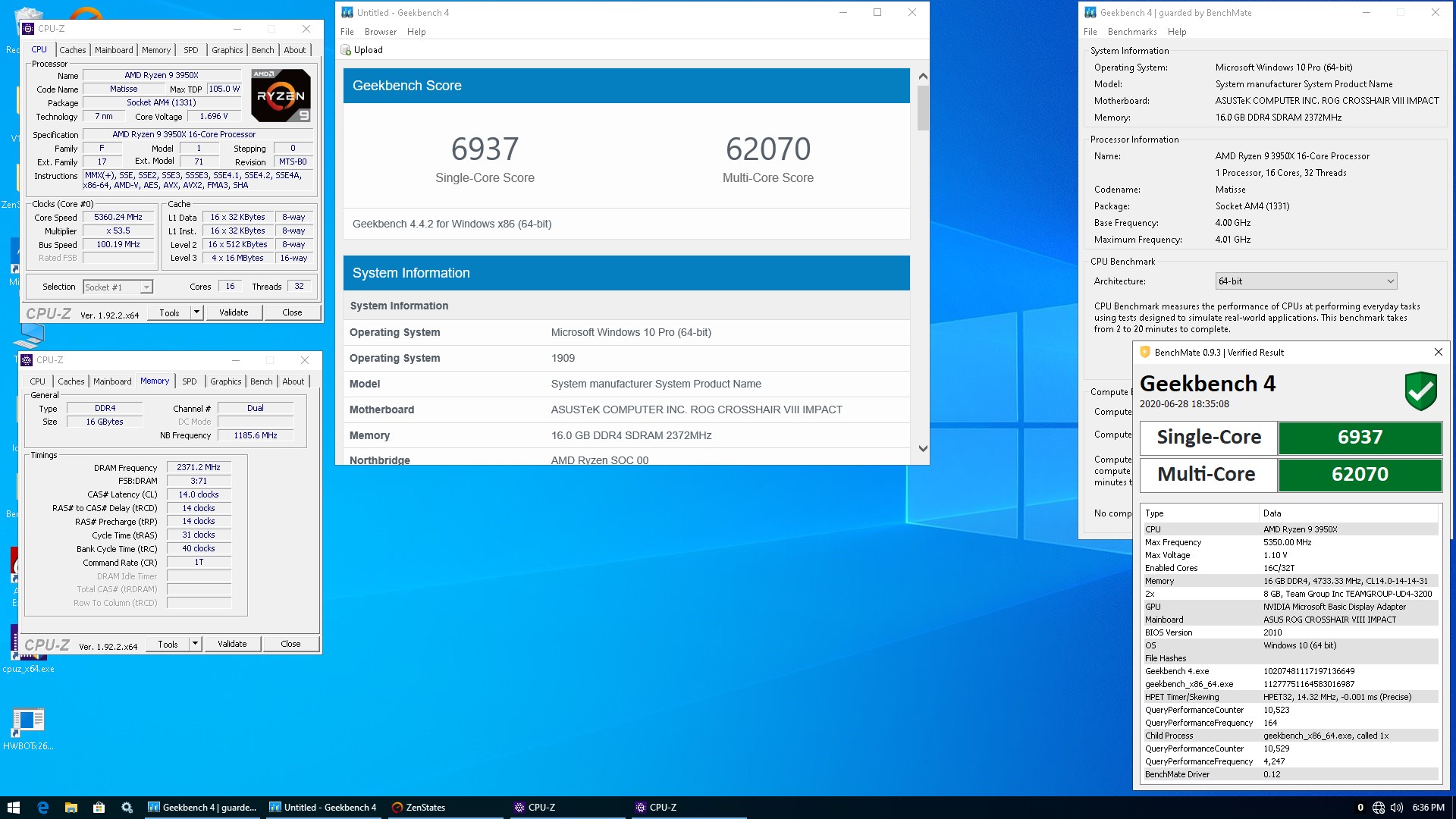The height and width of the screenshot is (819, 1456).
Task: Switch to Graphics tab in lower CPU-Z window
Action: click(x=226, y=381)
